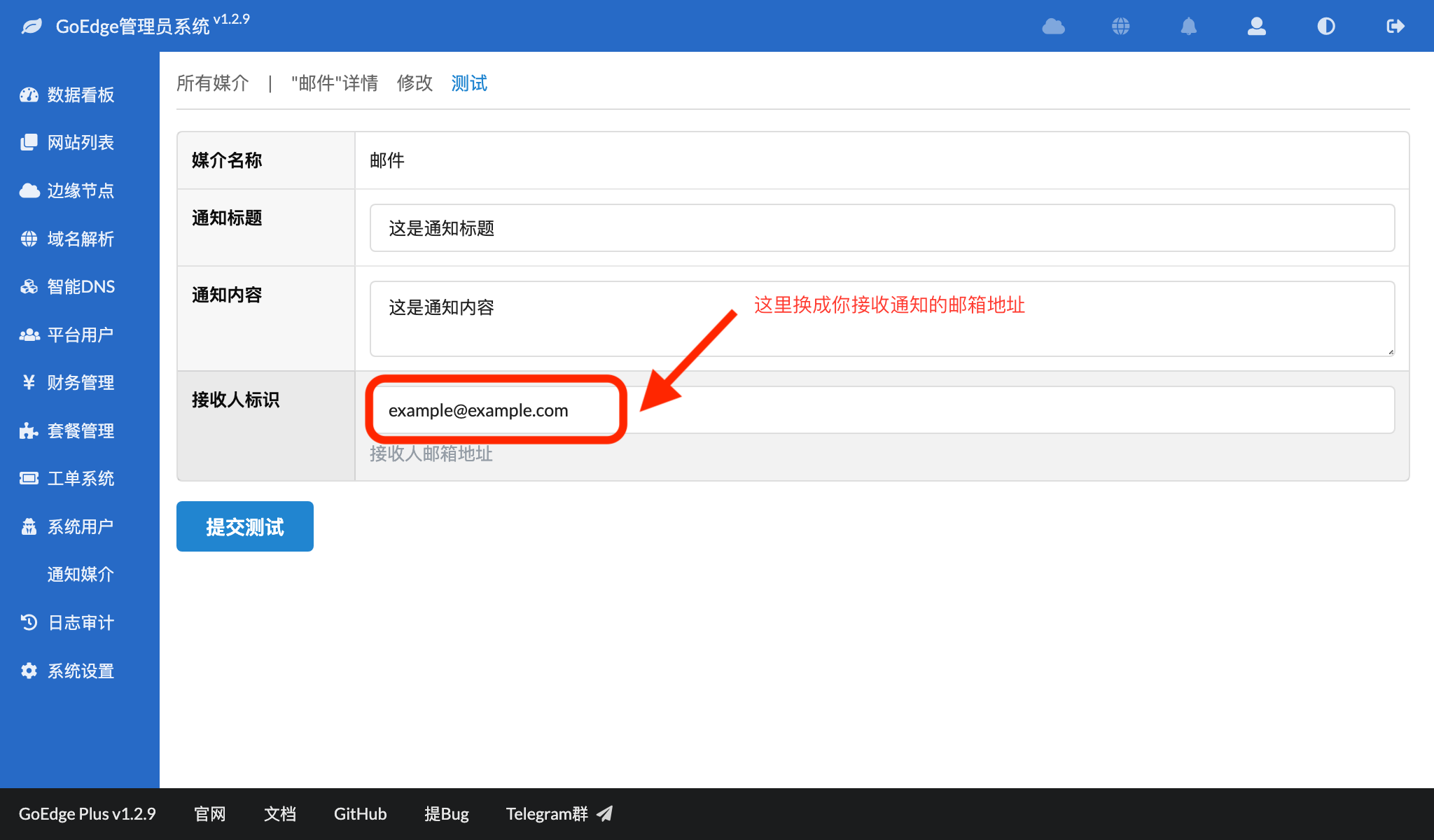Click the 日志审计 history icon
The width and height of the screenshot is (1434, 840).
(x=29, y=622)
